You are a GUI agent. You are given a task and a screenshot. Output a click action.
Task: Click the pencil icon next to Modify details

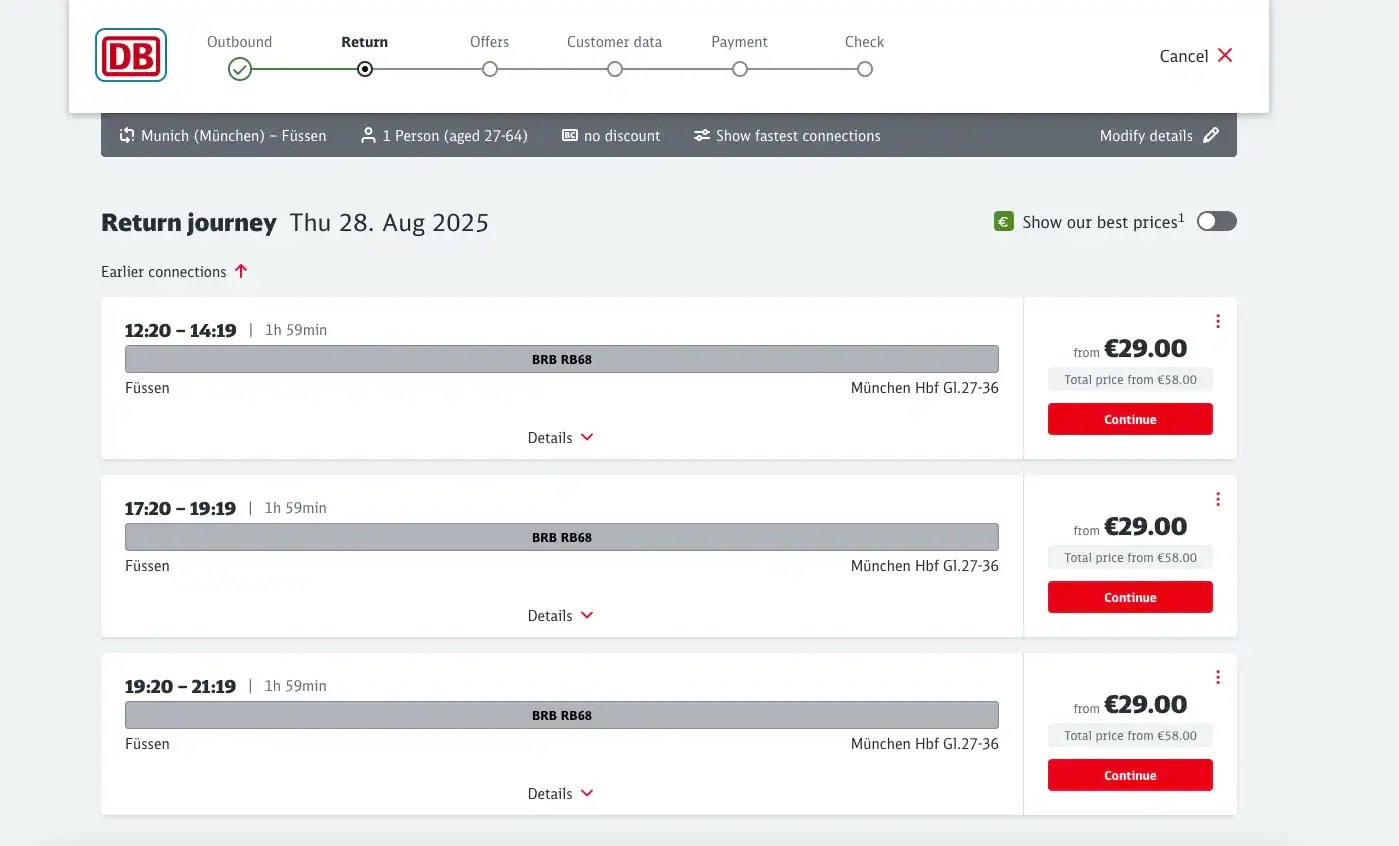(x=1211, y=134)
